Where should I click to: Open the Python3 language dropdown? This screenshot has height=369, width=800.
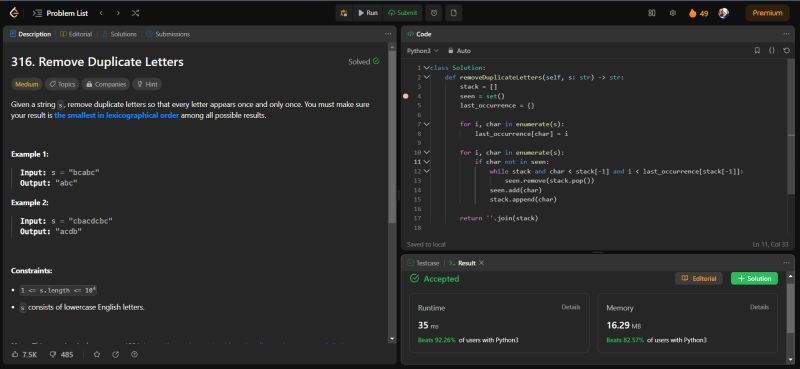click(422, 51)
